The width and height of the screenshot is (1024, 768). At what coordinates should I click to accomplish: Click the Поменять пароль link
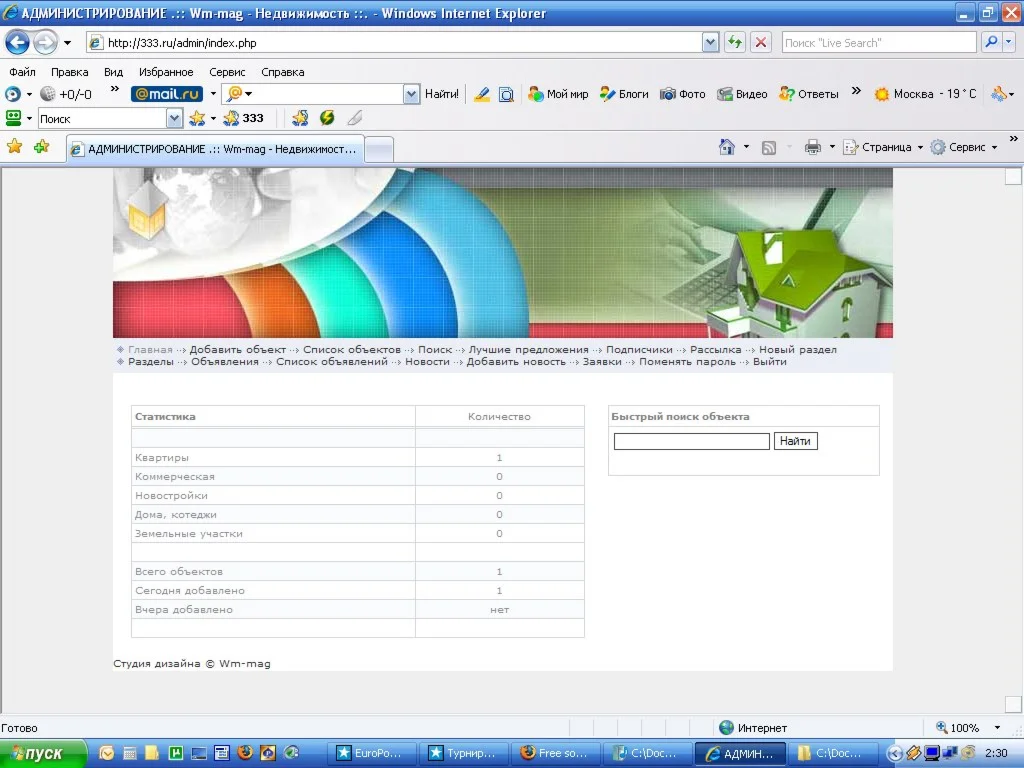click(687, 362)
